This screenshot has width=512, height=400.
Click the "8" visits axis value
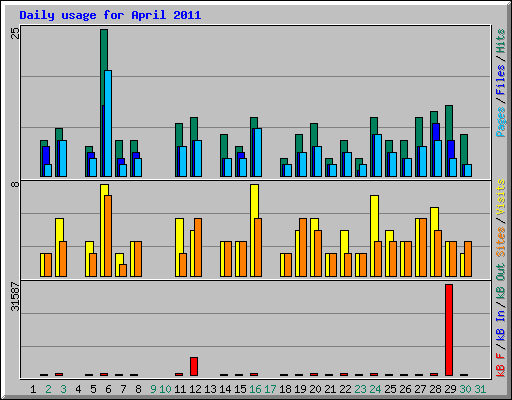coord(15,184)
